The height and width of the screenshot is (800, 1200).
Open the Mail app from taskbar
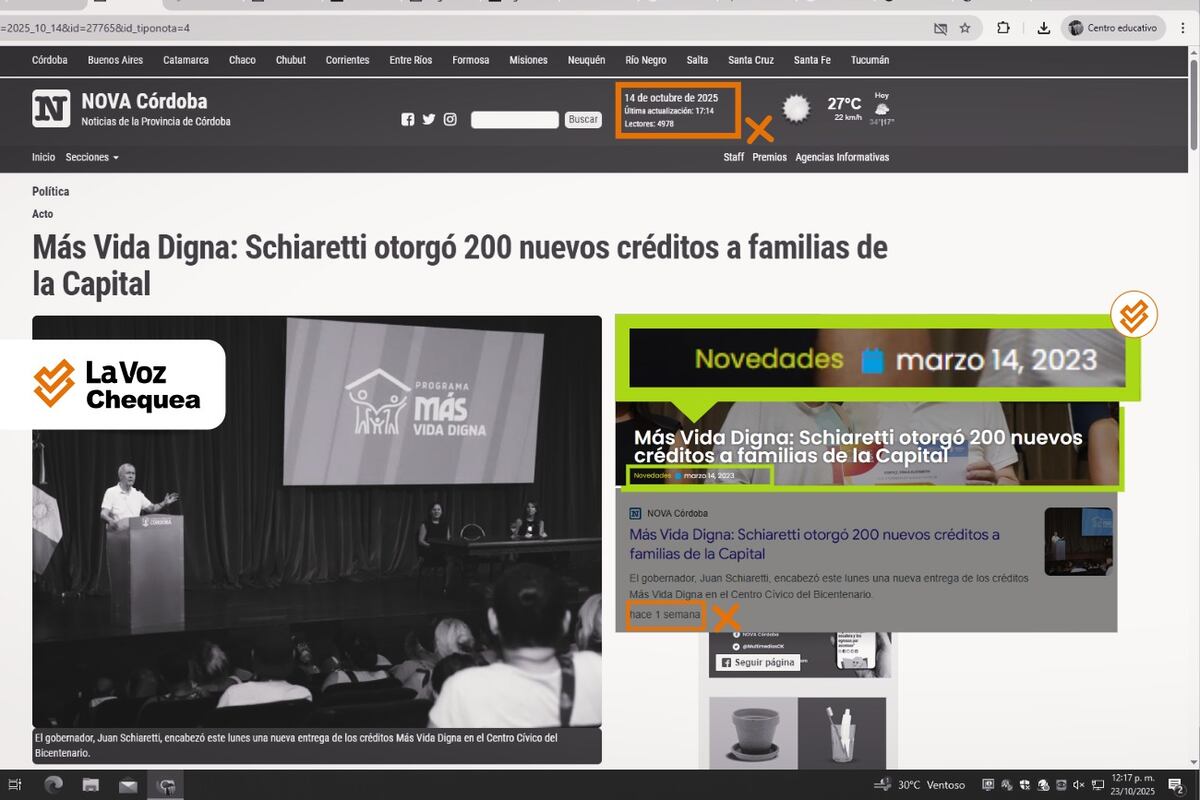[128, 785]
